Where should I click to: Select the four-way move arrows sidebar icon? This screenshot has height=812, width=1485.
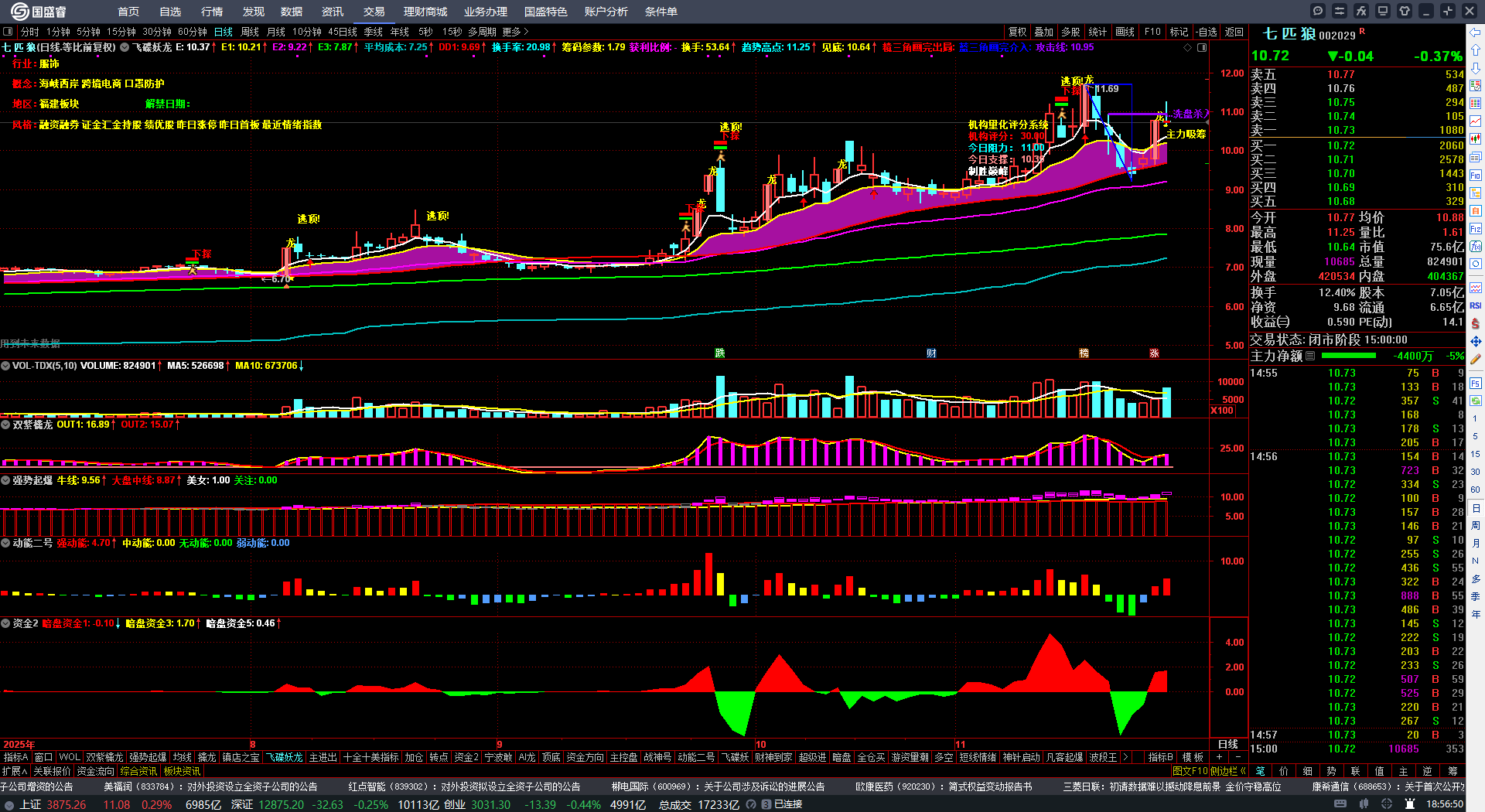coord(1476,341)
